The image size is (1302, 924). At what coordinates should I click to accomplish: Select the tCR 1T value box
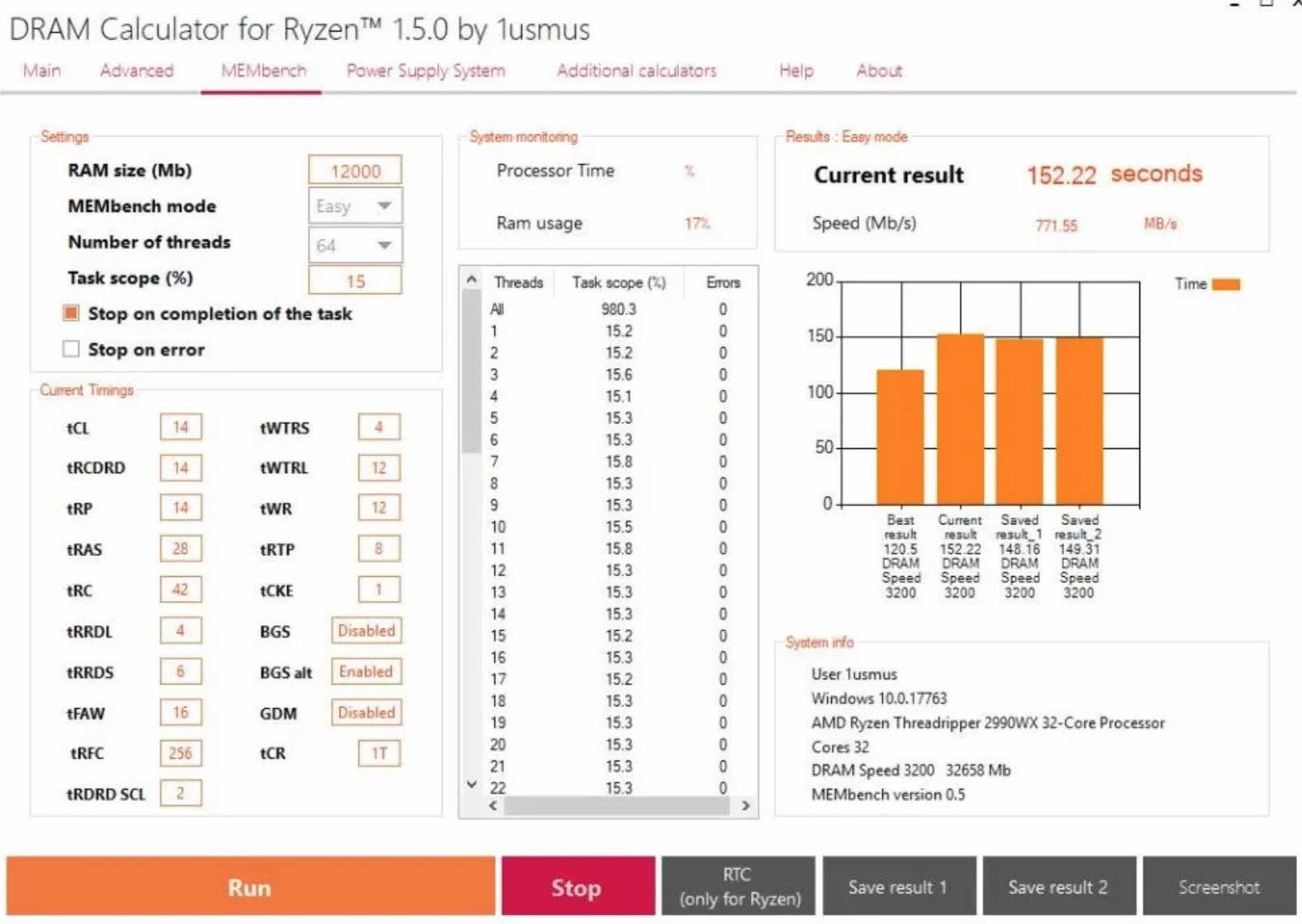(x=379, y=753)
